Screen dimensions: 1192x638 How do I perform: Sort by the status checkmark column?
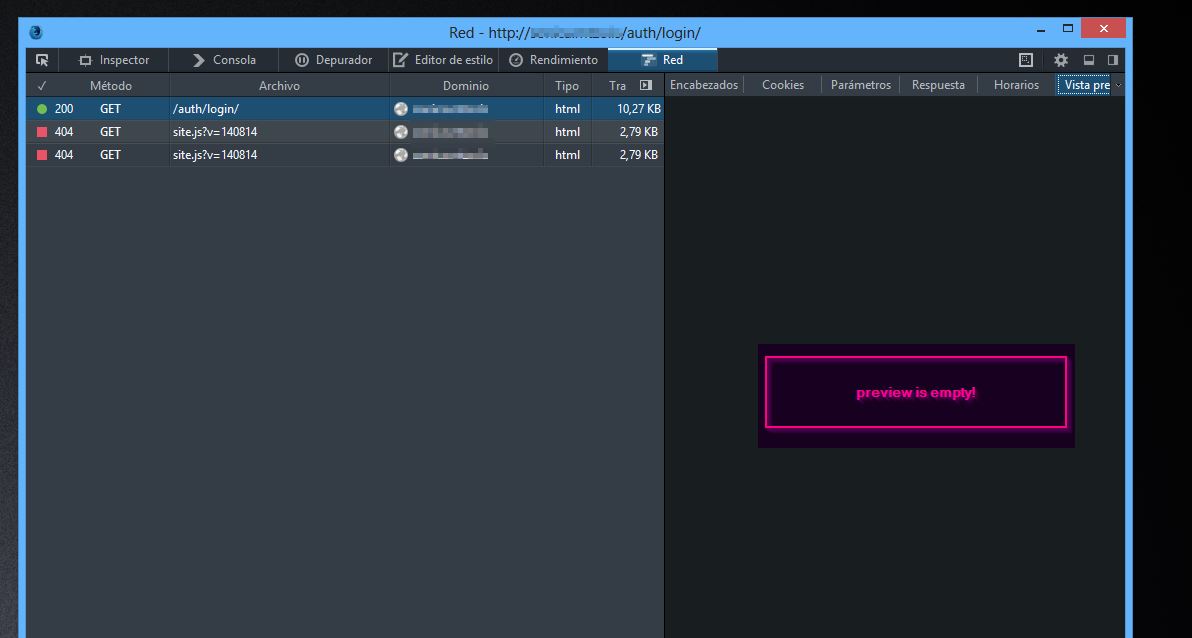pos(42,86)
